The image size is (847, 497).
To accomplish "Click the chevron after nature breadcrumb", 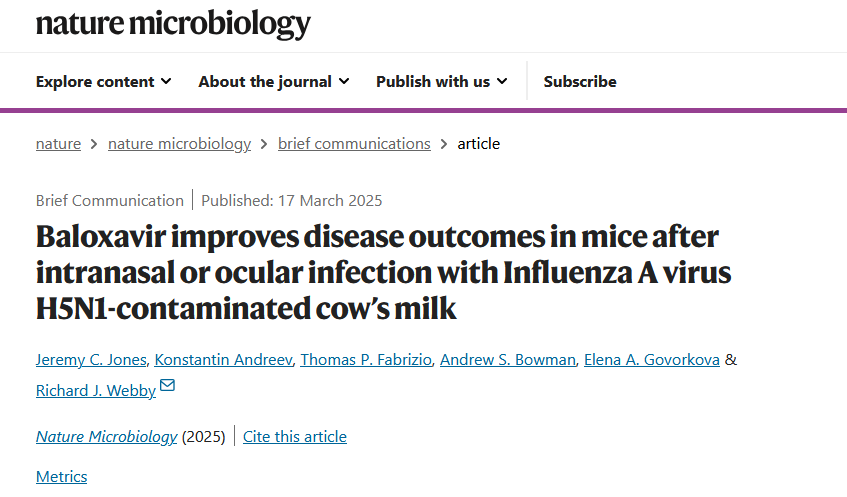I will point(94,144).
